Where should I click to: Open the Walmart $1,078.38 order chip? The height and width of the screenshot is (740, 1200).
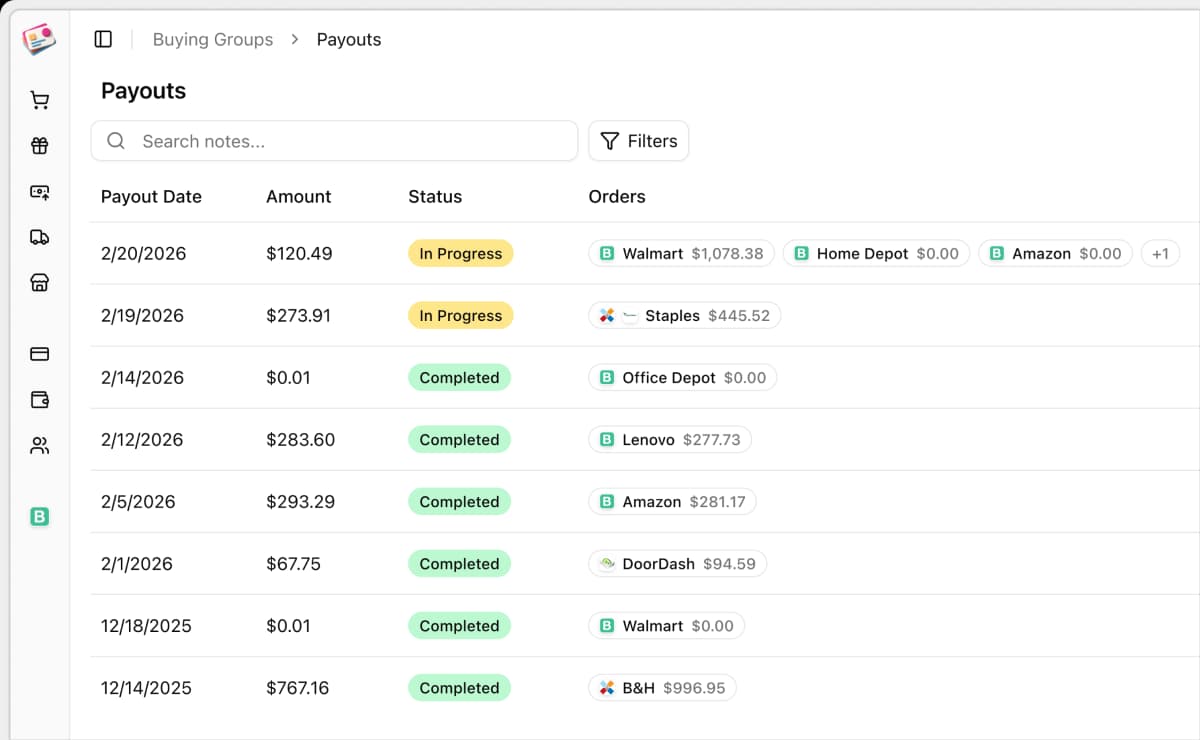[680, 254]
